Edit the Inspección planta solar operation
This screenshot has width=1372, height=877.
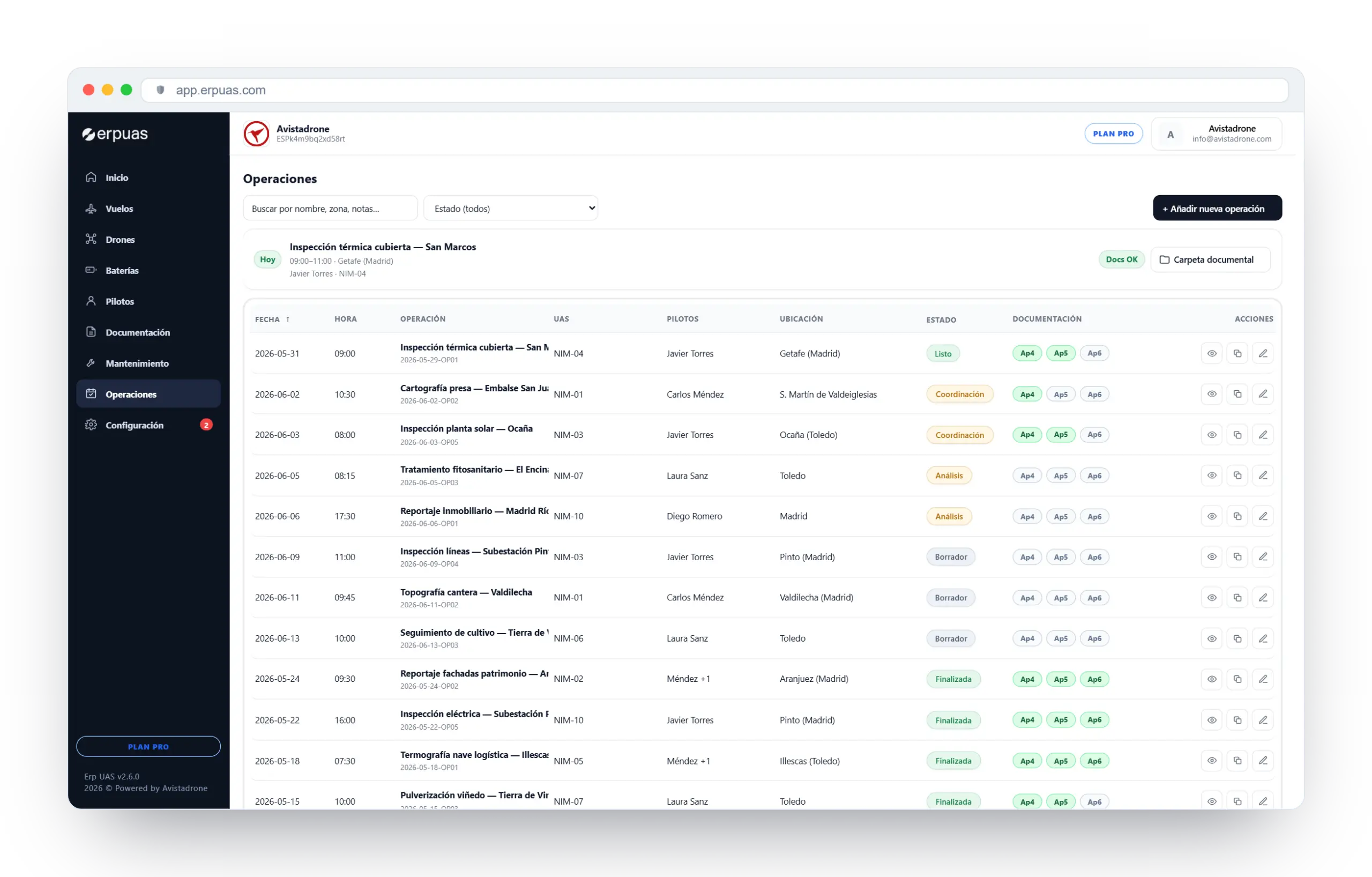pos(1263,435)
